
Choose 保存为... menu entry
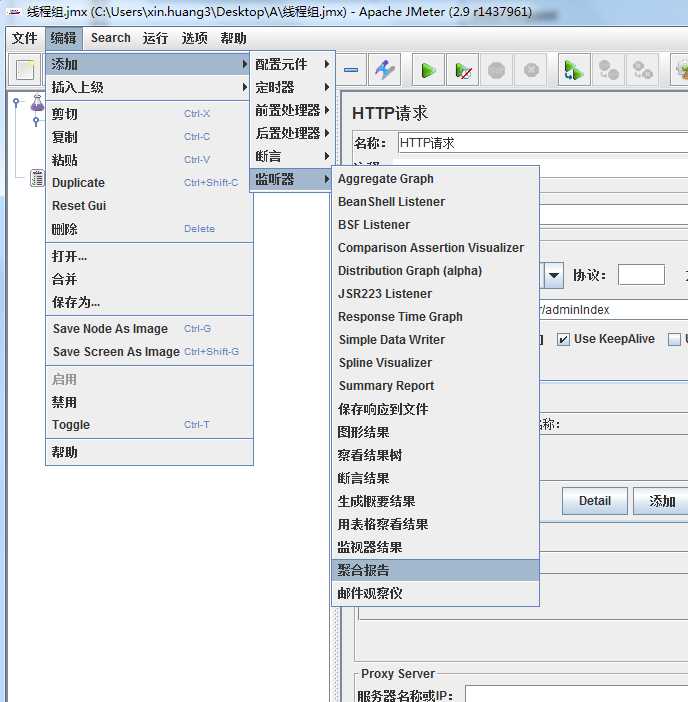150,302
